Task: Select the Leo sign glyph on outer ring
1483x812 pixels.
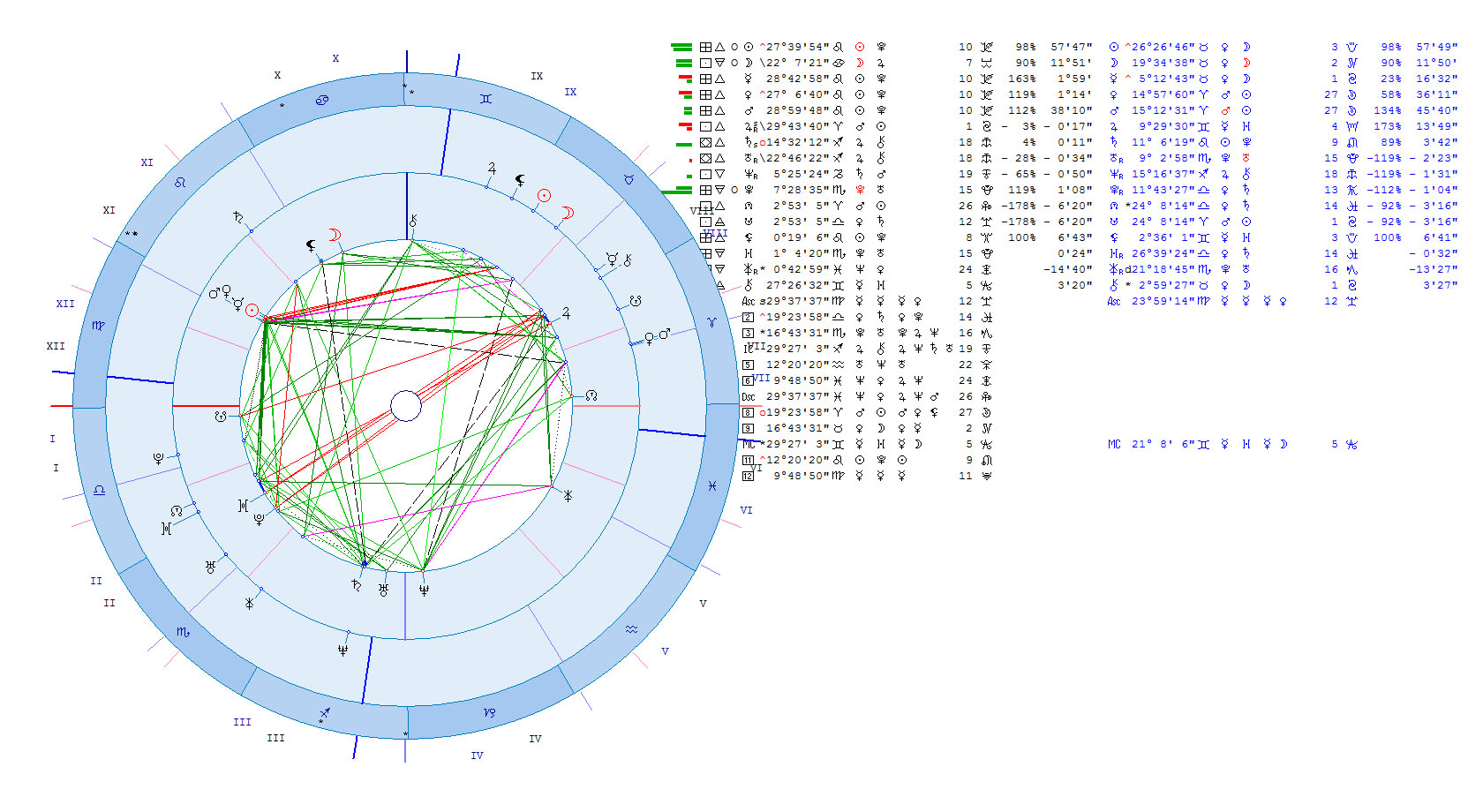Action: point(180,183)
